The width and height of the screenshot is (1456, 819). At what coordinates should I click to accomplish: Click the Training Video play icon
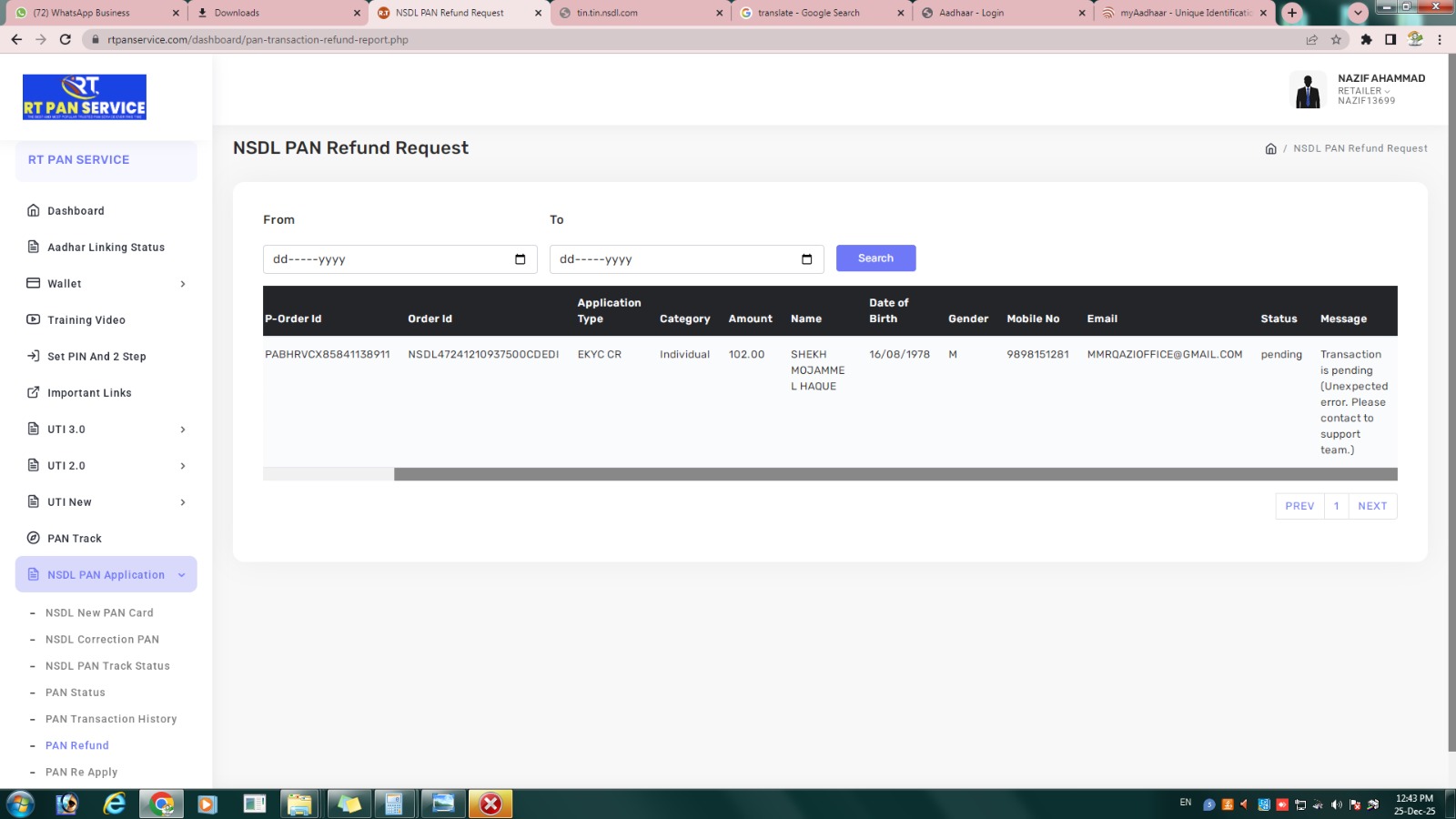click(34, 319)
